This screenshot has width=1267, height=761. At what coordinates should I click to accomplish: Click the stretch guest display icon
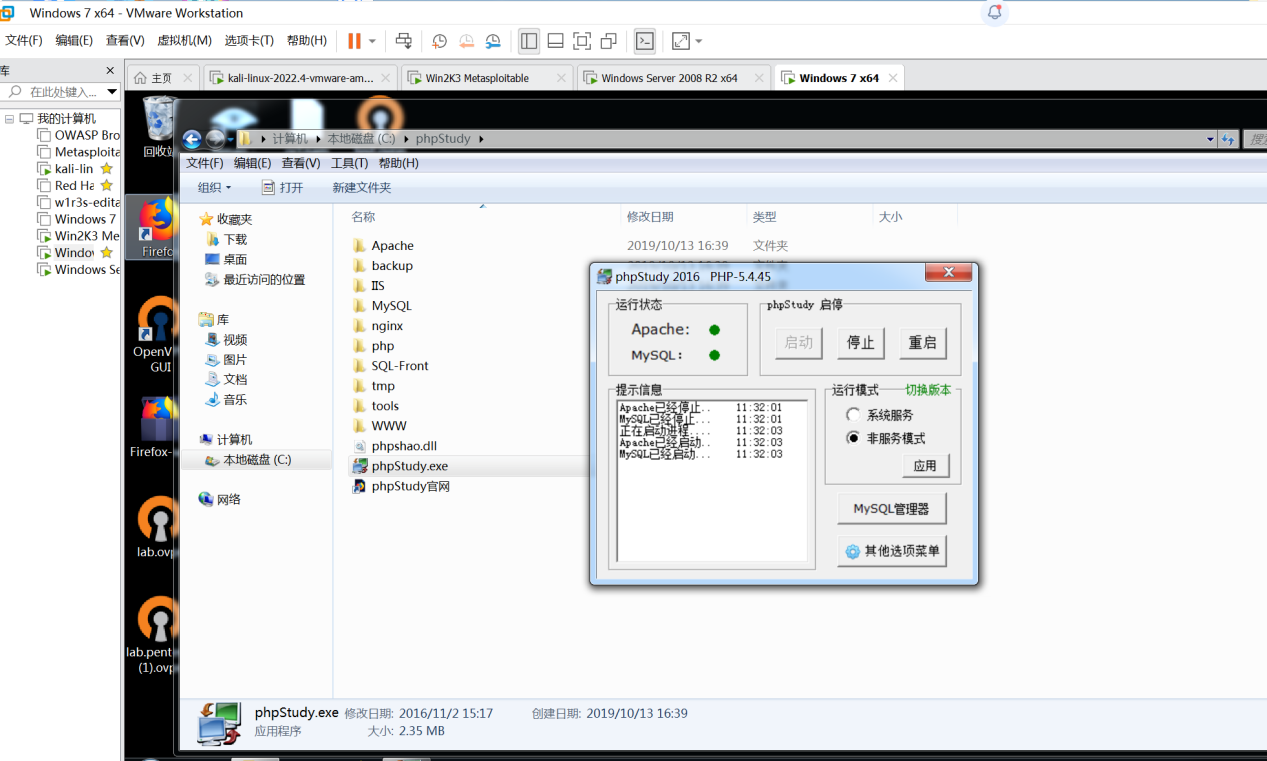click(681, 41)
